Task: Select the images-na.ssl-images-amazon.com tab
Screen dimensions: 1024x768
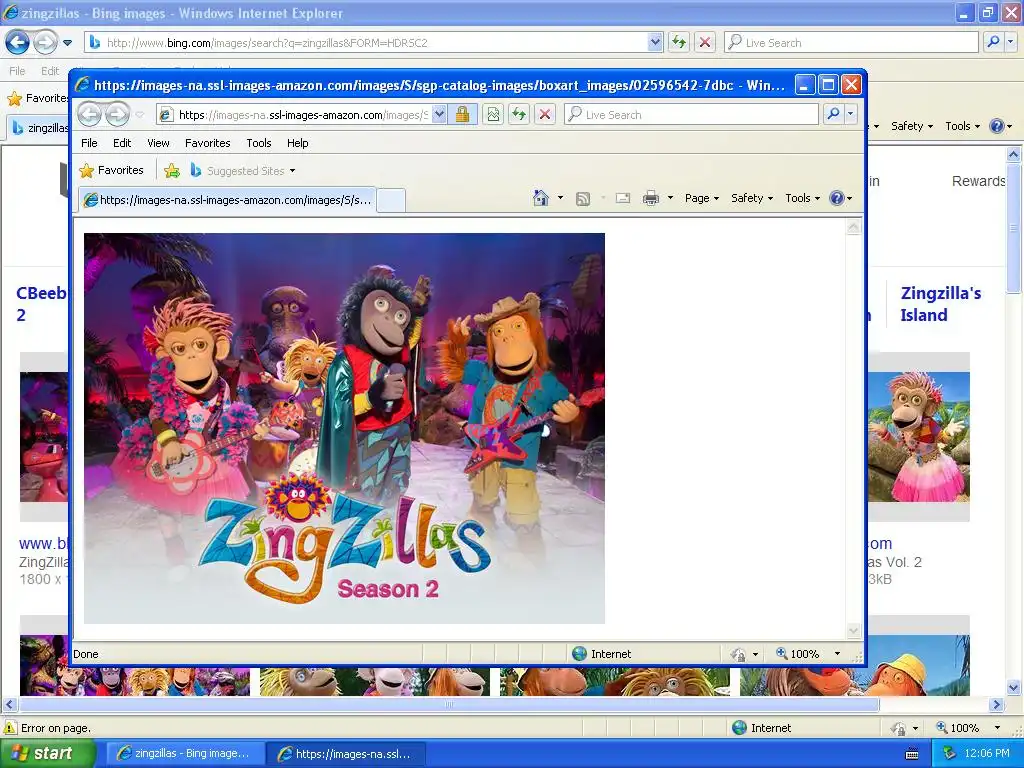Action: (228, 200)
